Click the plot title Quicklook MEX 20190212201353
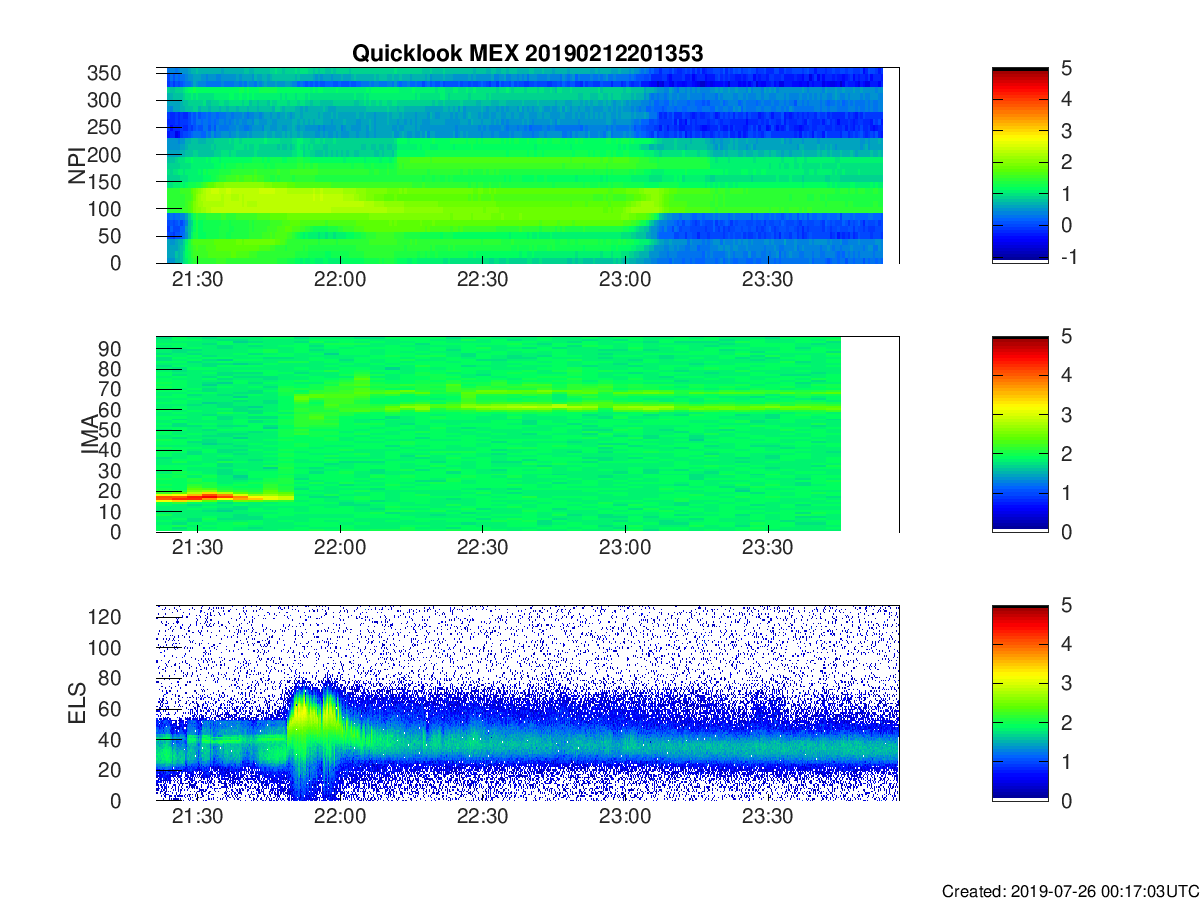The width and height of the screenshot is (1200, 900). [527, 54]
